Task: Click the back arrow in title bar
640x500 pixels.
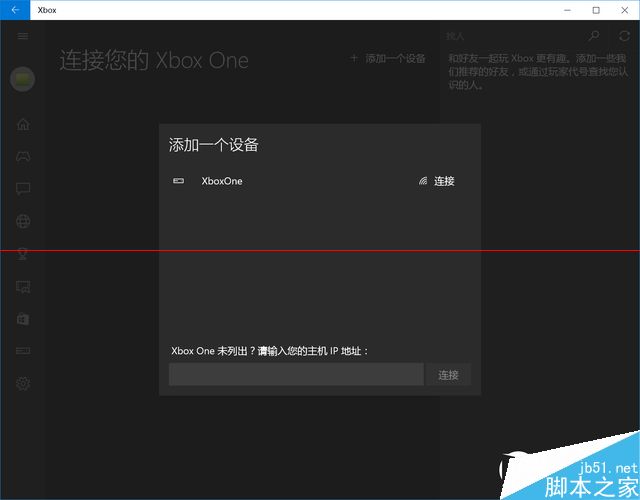Action: [14, 10]
